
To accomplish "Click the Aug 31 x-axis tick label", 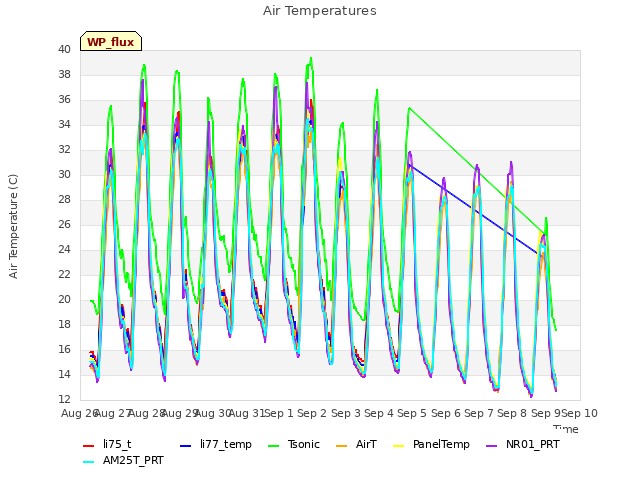I will pyautogui.click(x=247, y=413).
